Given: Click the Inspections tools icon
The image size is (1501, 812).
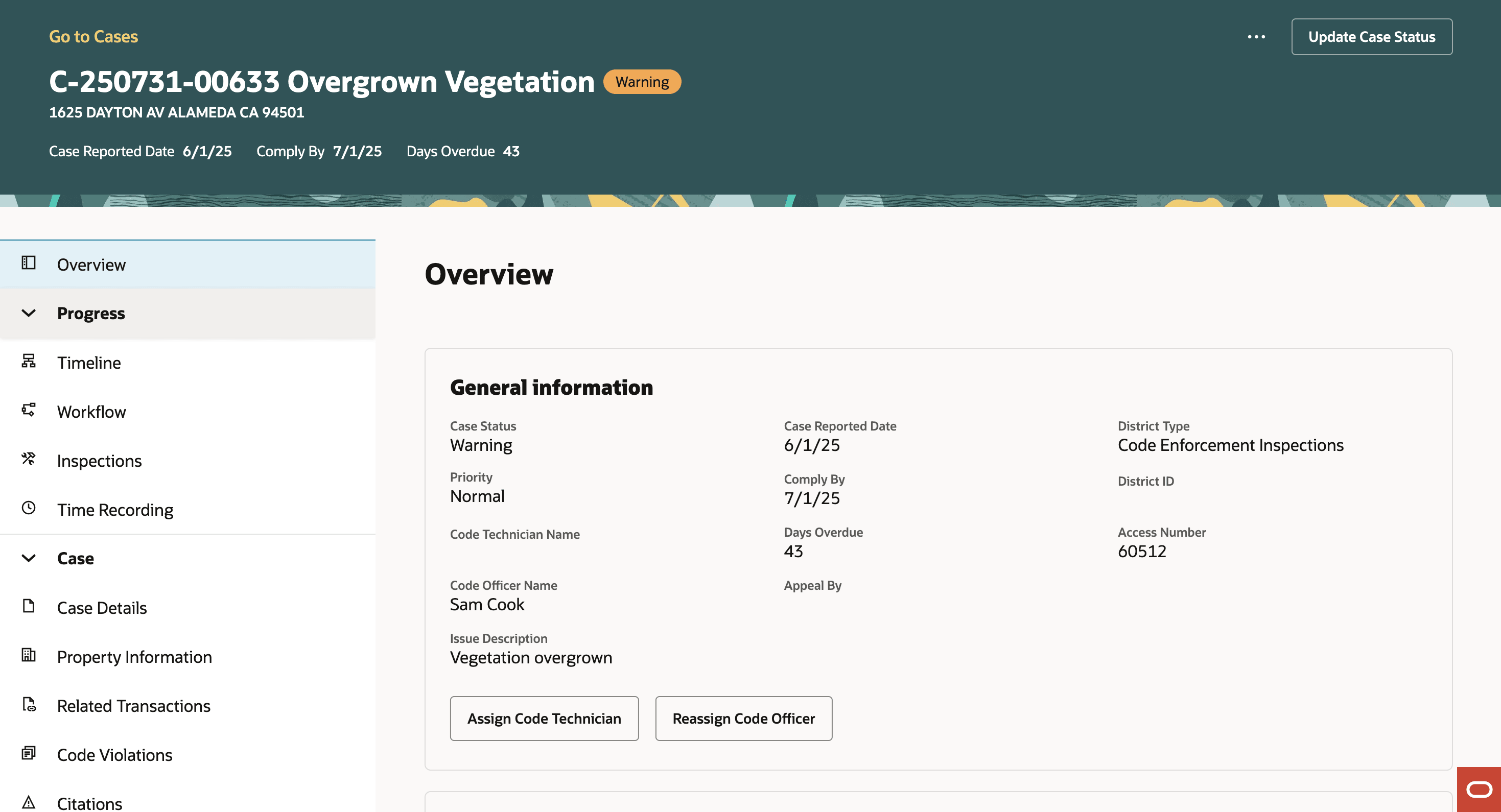Looking at the screenshot, I should [x=29, y=459].
